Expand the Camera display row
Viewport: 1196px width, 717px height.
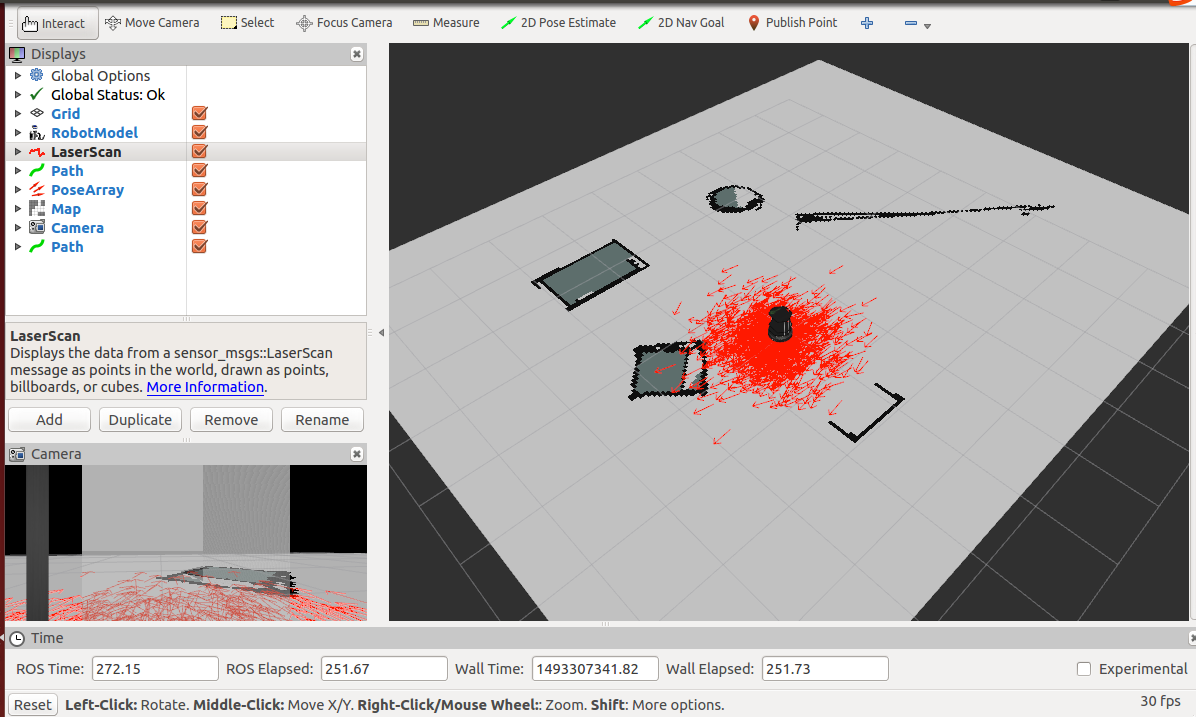(x=18, y=228)
